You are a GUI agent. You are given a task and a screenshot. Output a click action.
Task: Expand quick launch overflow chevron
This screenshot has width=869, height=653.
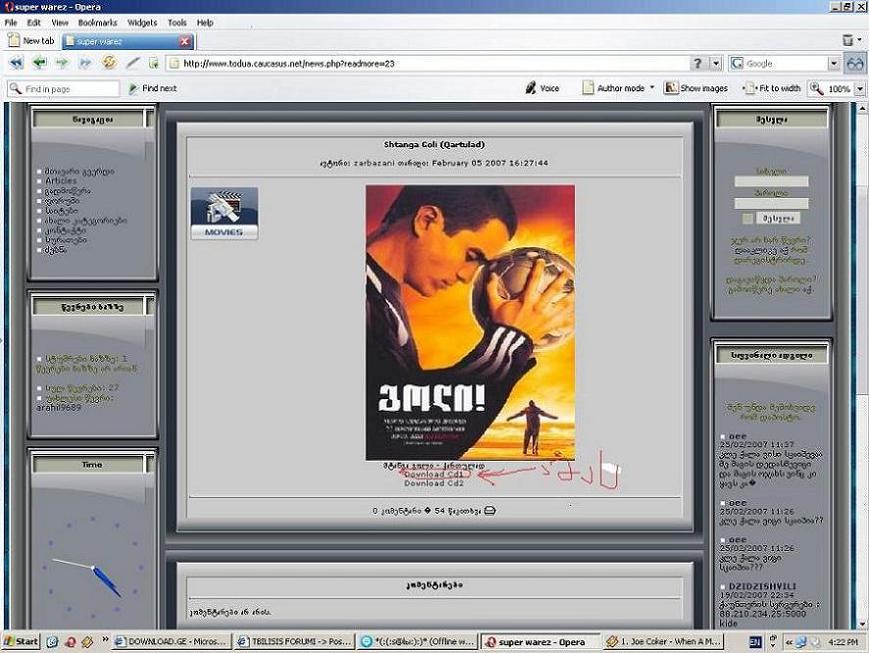[105, 639]
